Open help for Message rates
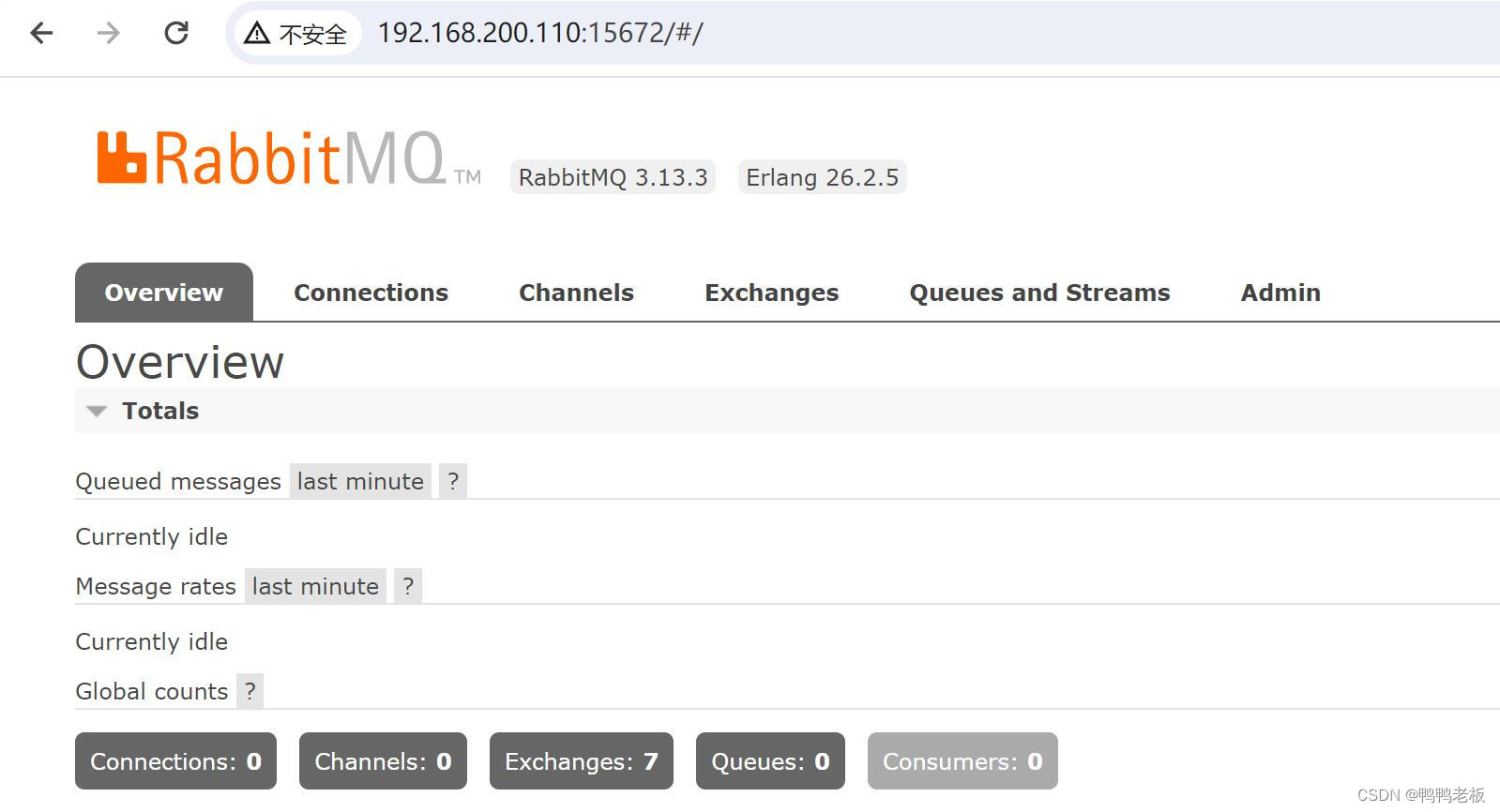 408,586
